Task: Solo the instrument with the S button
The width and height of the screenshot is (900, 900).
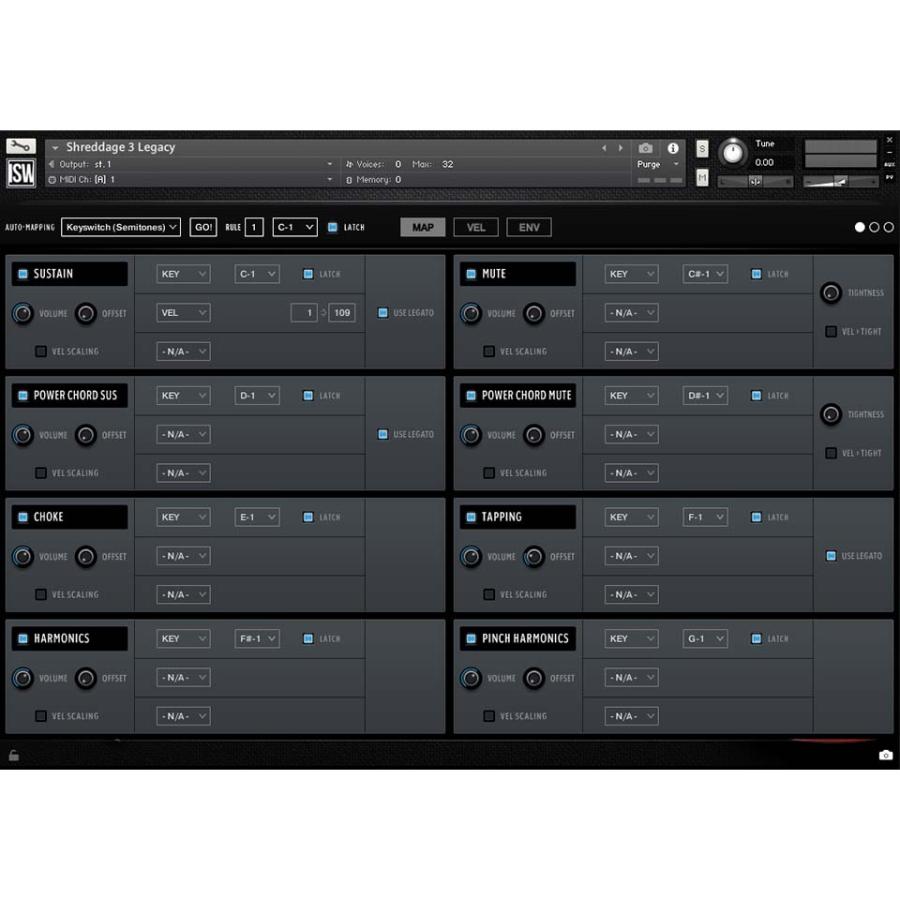Action: pyautogui.click(x=702, y=149)
